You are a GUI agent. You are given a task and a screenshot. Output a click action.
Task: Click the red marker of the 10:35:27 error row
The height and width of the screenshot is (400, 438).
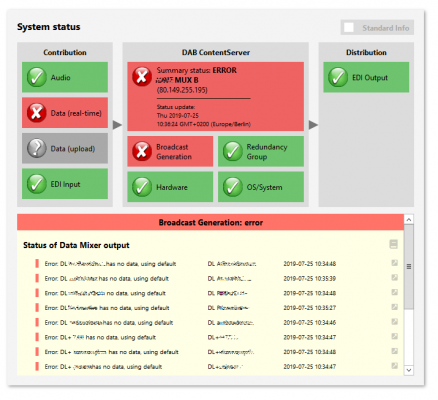click(x=37, y=307)
